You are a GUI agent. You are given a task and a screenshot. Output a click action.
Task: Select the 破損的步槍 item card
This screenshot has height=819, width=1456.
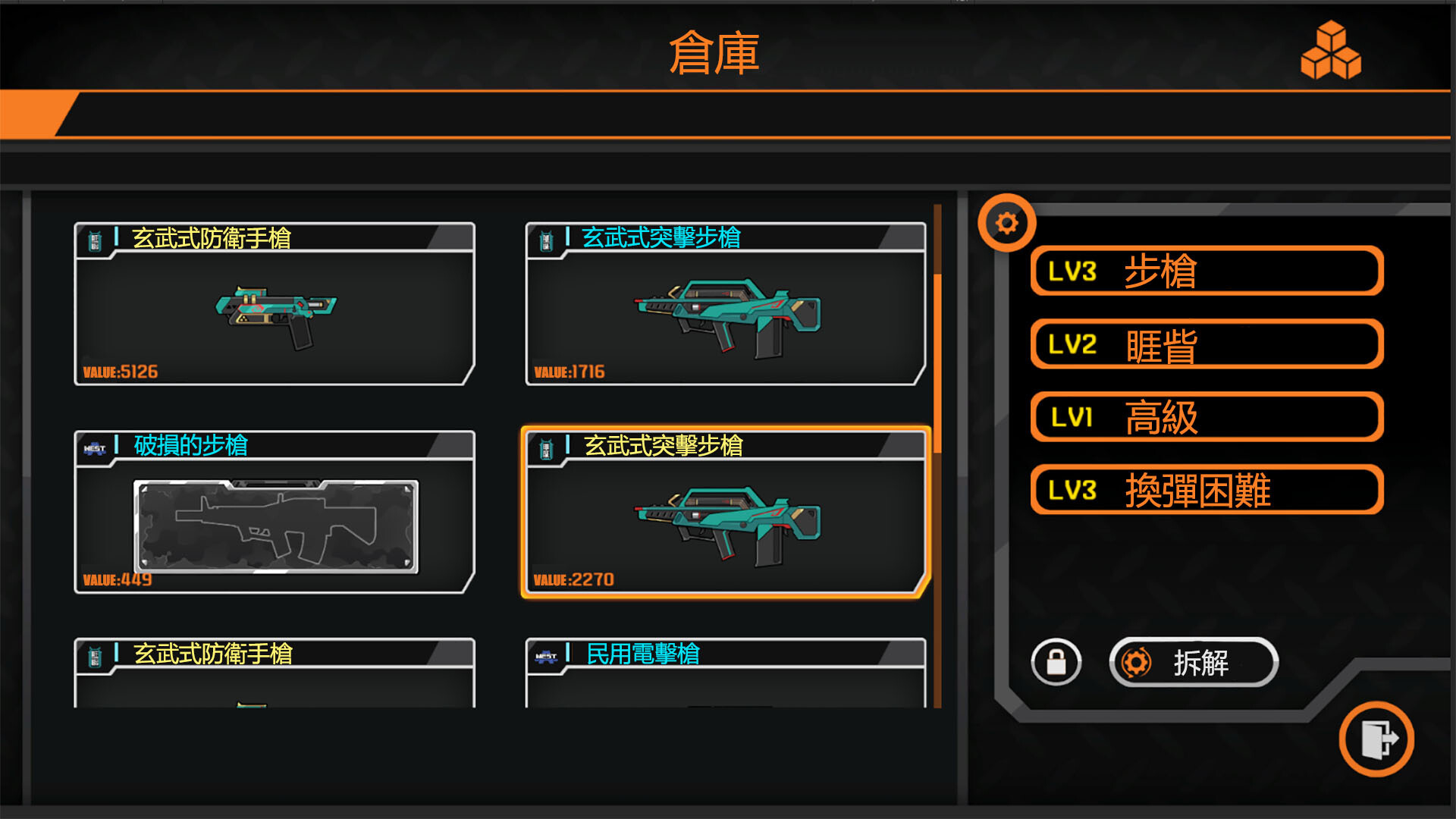pyautogui.click(x=275, y=512)
